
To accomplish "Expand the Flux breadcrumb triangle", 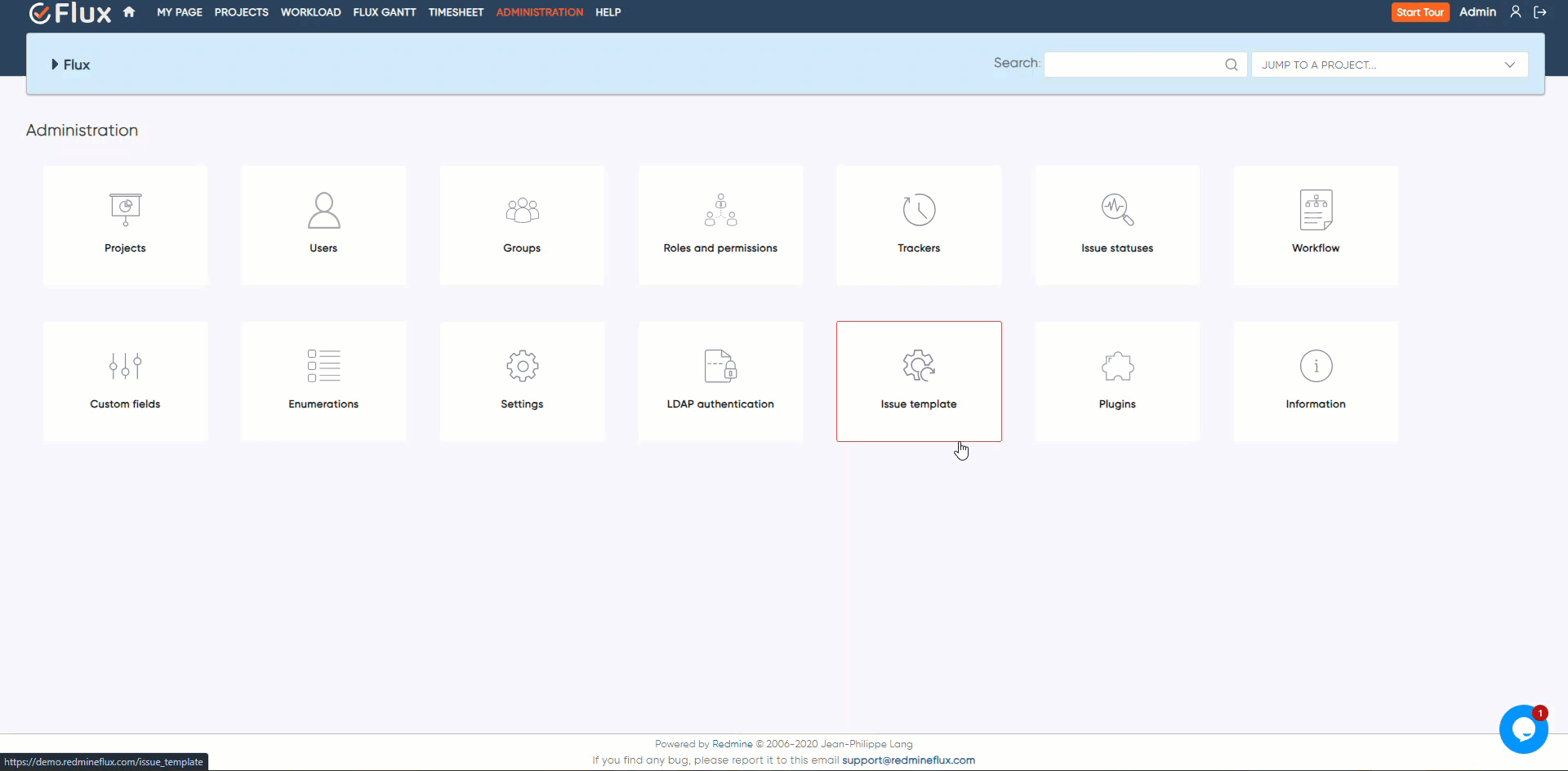I will (x=55, y=64).
